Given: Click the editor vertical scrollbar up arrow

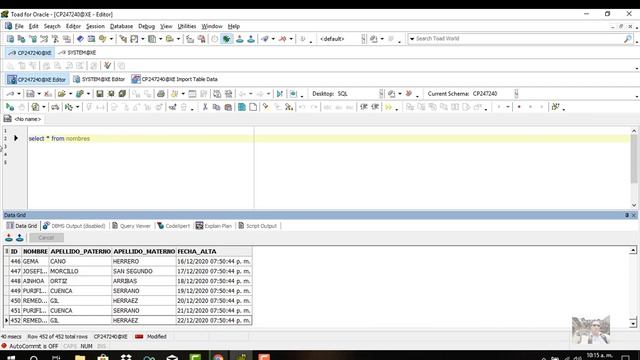Looking at the screenshot, I should click(x=634, y=131).
